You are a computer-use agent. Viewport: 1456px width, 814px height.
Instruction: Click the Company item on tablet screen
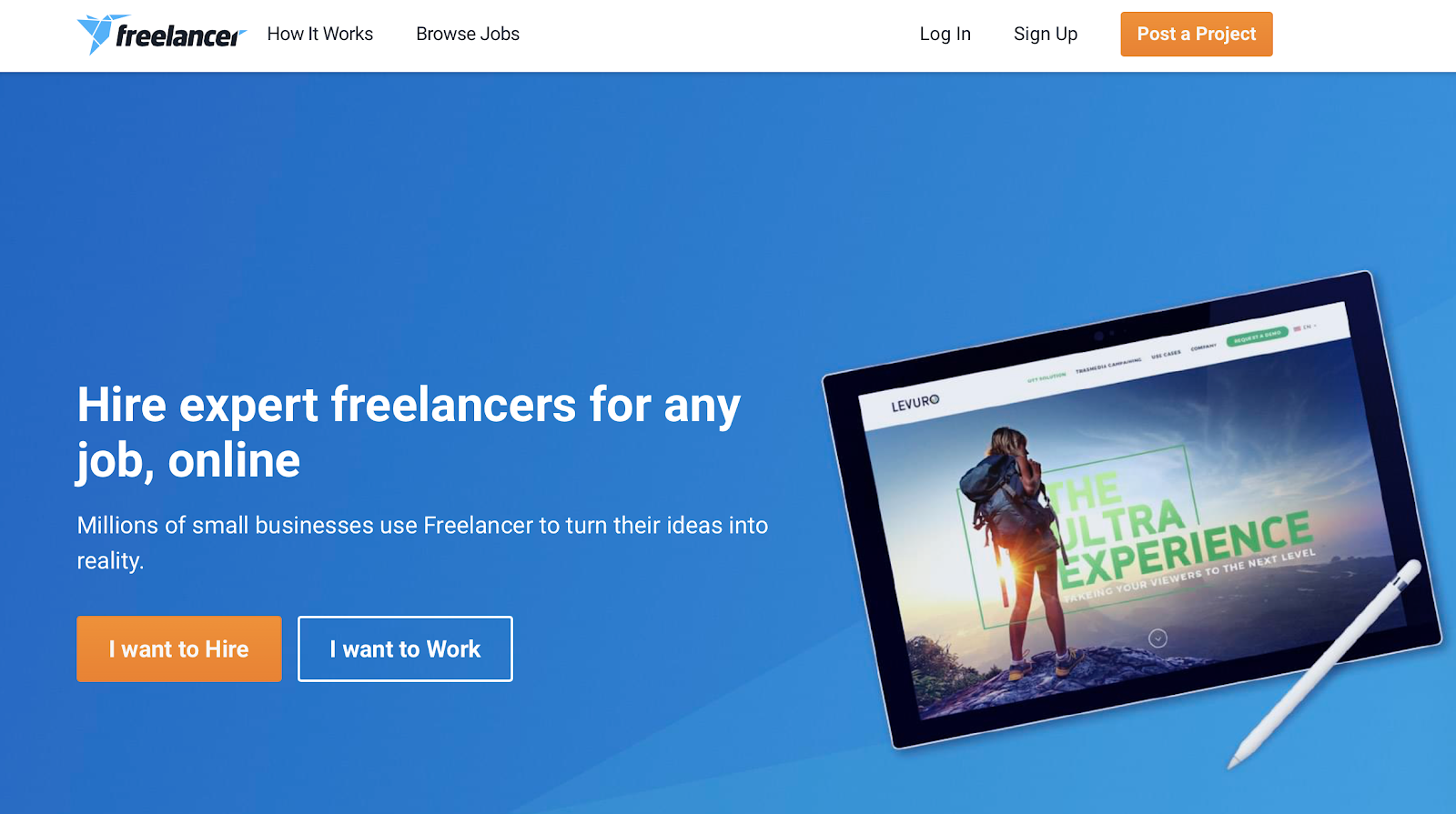(1203, 347)
